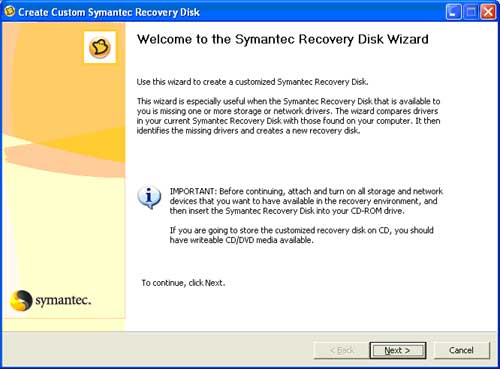Click the disabled maximize button
Viewport: 500px width, 369px height.
click(471, 12)
